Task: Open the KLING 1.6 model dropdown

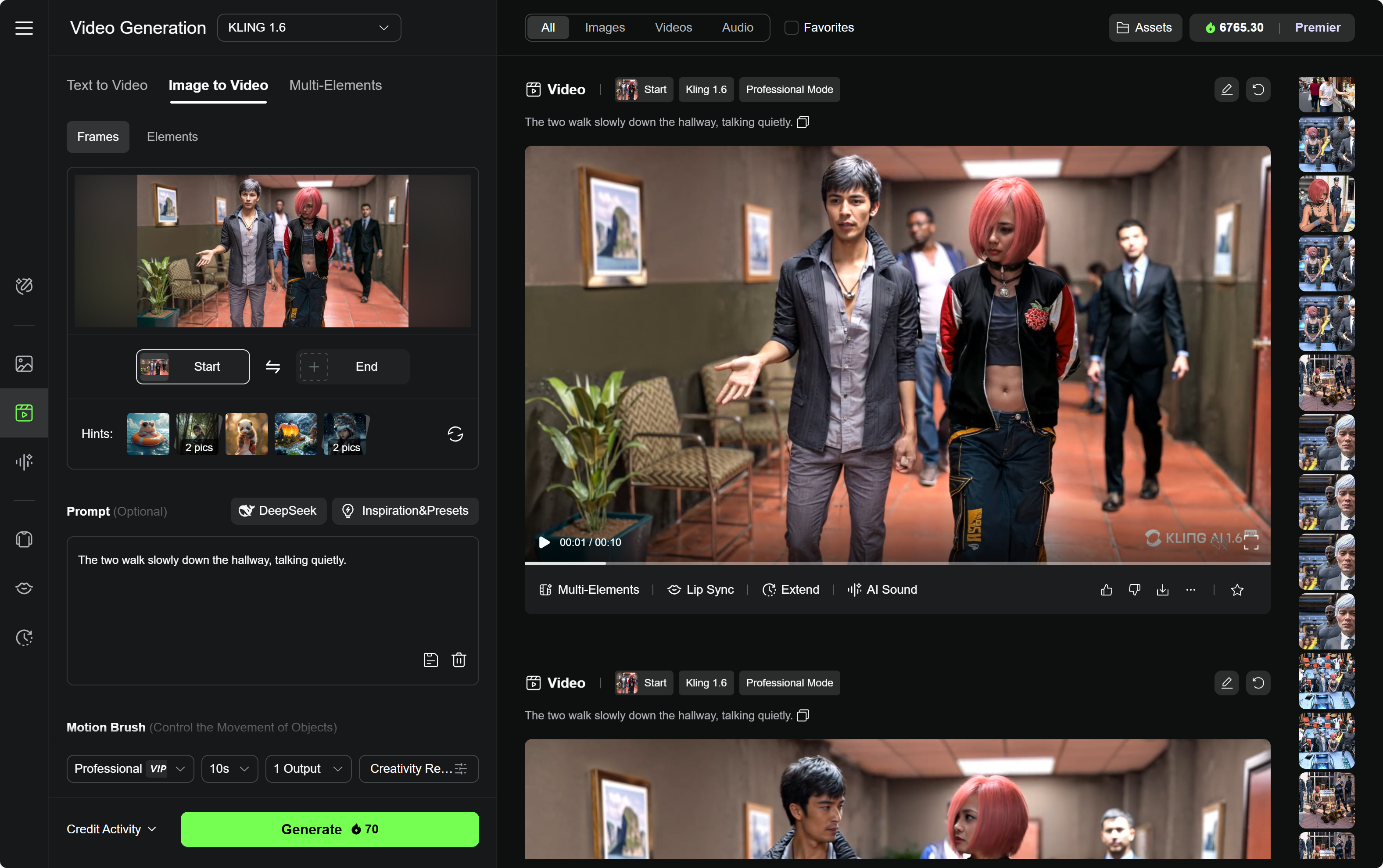Action: click(x=309, y=28)
